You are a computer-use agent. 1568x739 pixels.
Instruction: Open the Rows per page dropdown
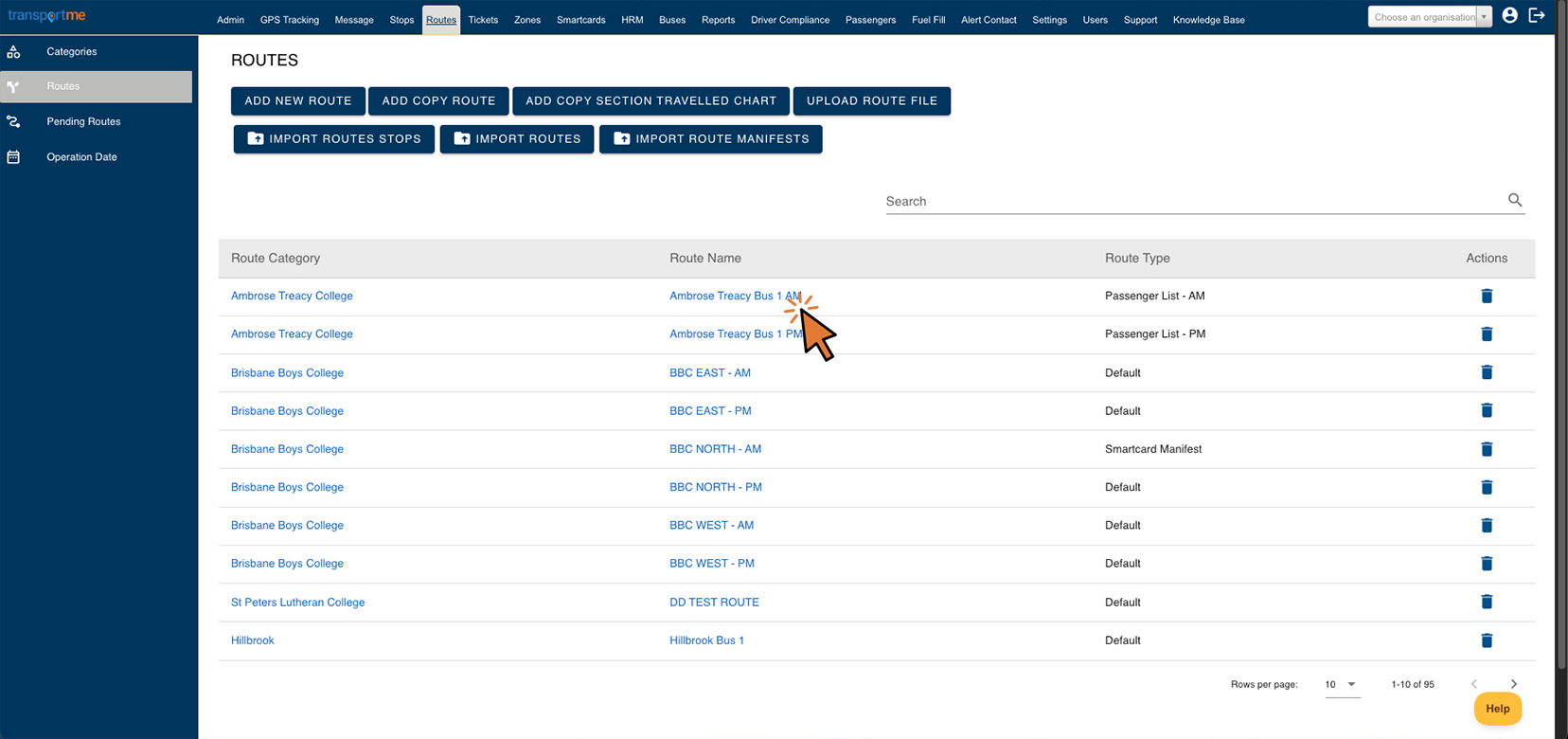tap(1342, 684)
